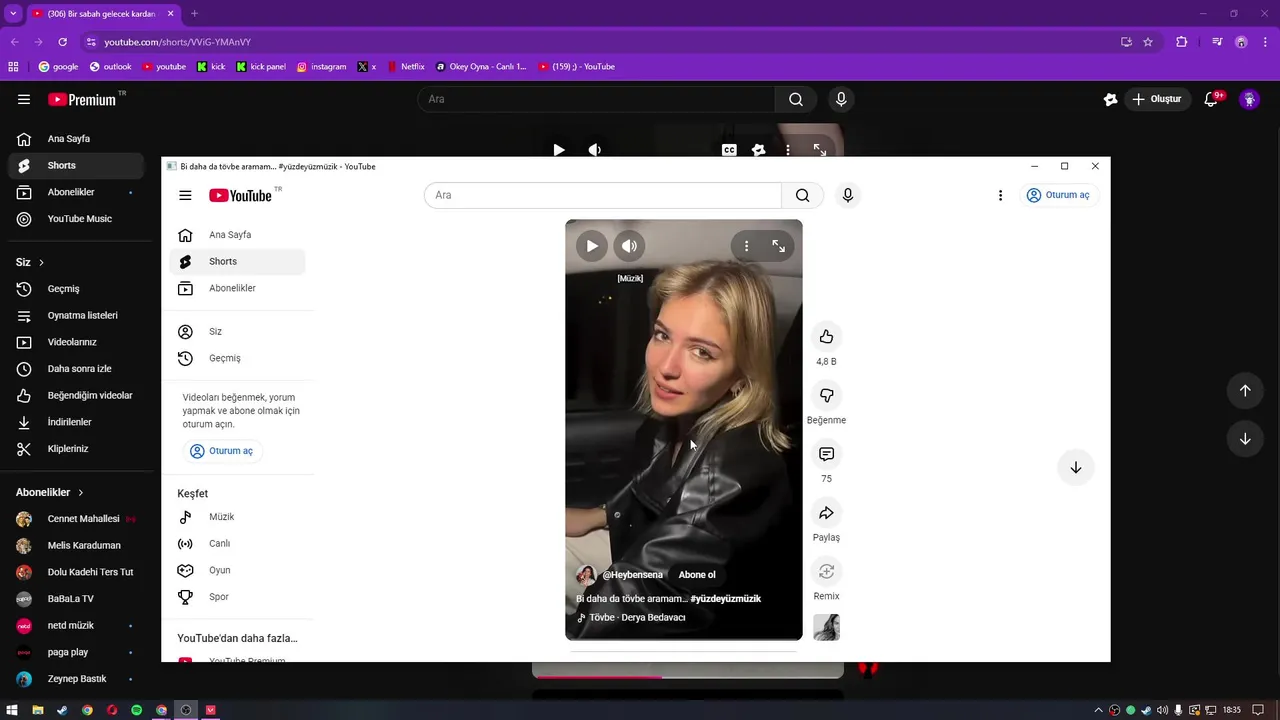Open Cennet Mahallesi subscription channel
This screenshot has width=1280, height=720.
coord(76,519)
